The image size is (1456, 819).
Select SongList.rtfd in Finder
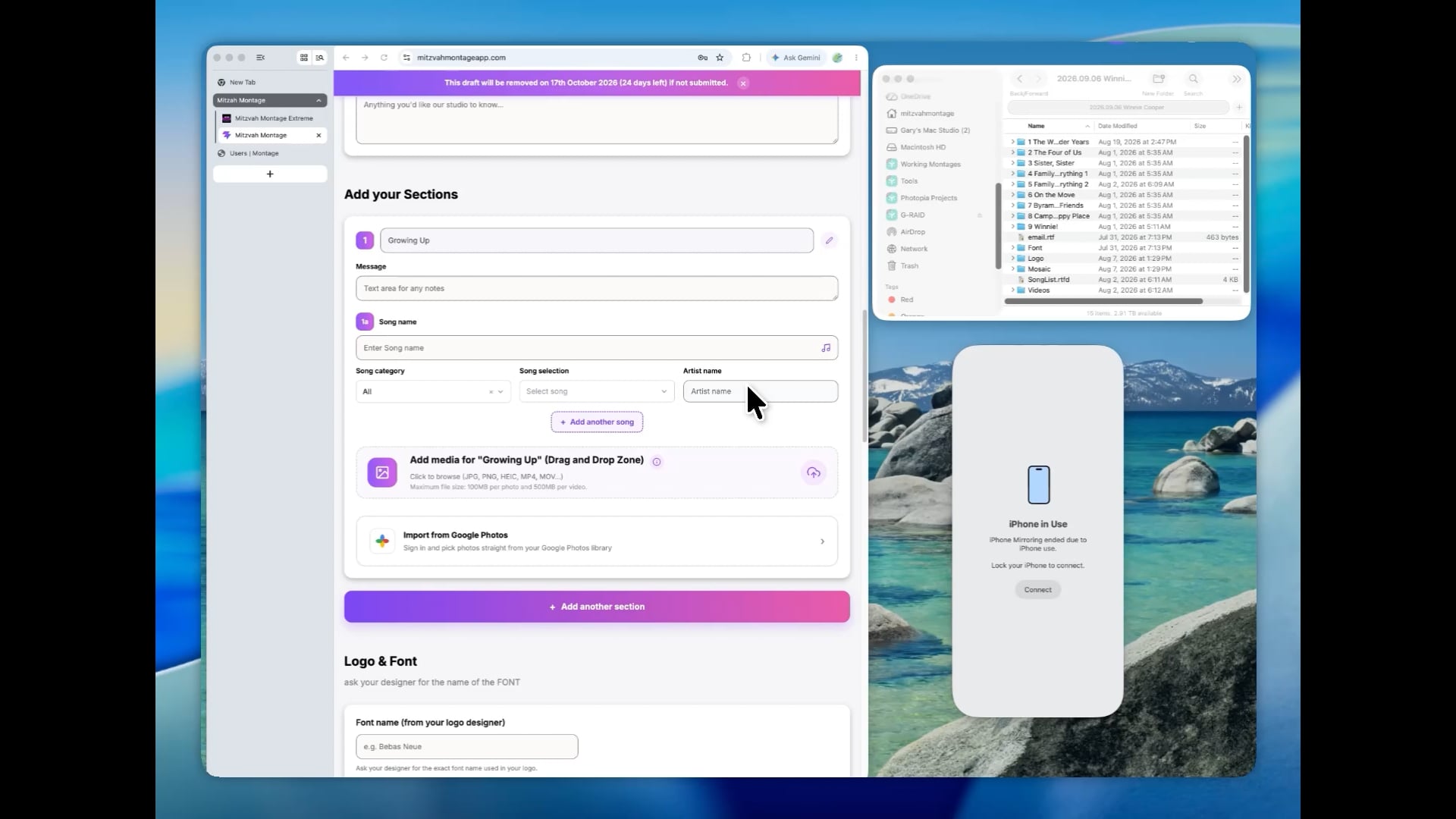[1048, 280]
